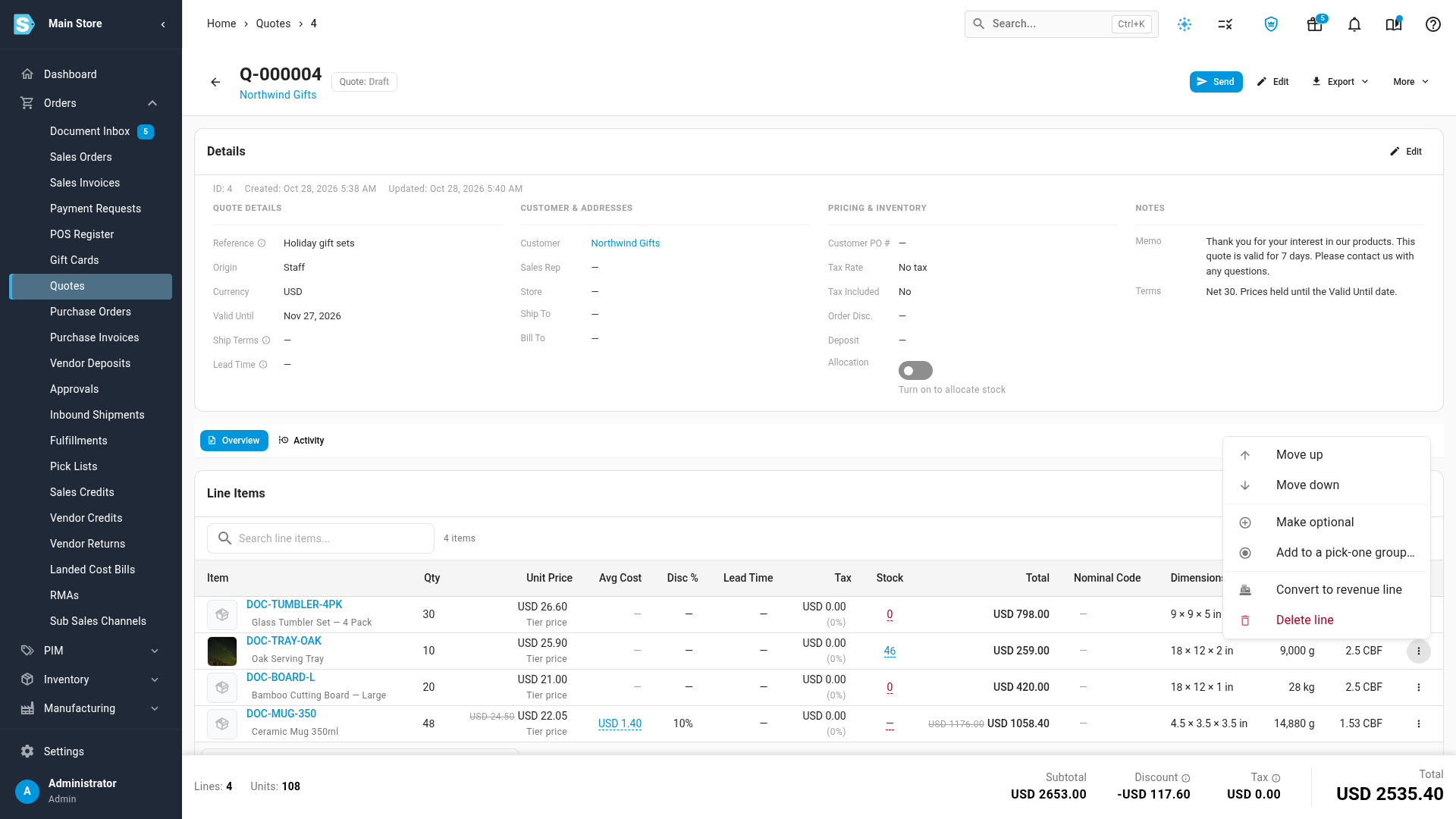Viewport: 1456px width, 819px height.
Task: Expand the PIM section
Action: tap(155, 651)
